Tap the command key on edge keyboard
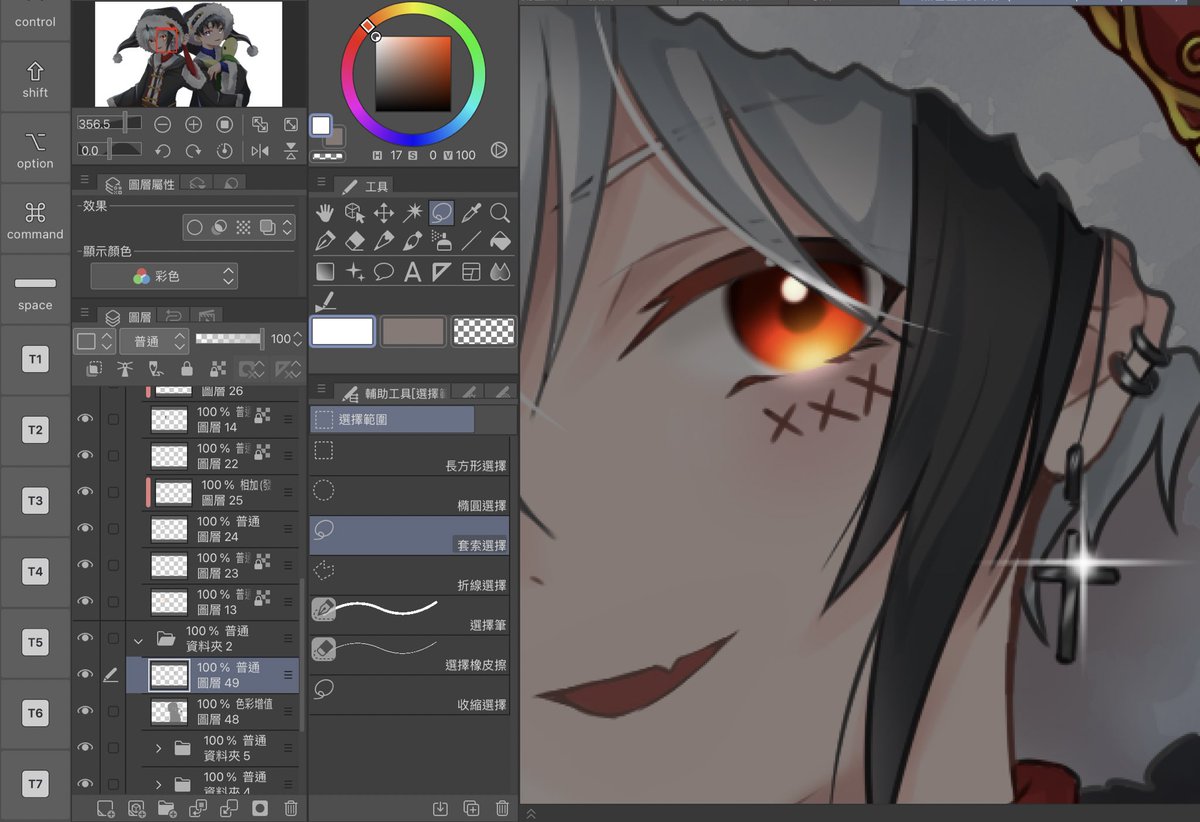Screen dimensions: 1200x822 [x=35, y=218]
